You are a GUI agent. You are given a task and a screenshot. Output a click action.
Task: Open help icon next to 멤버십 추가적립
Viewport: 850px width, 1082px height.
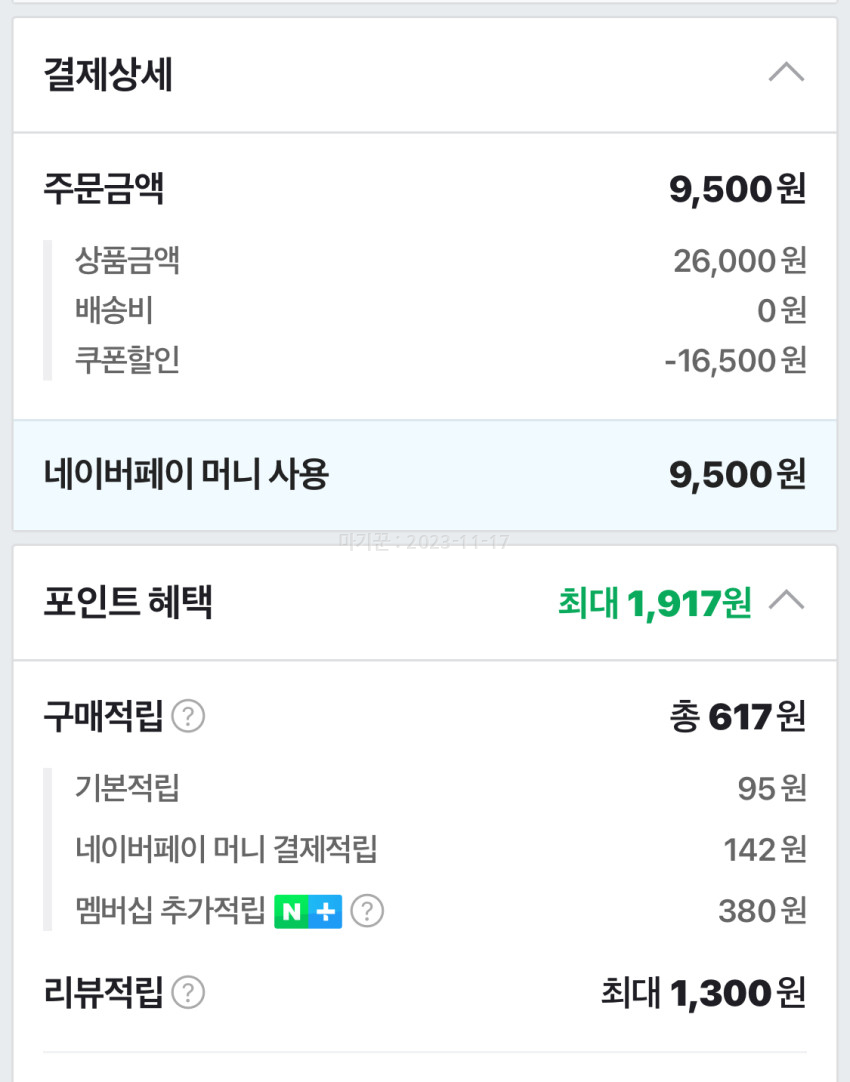click(x=367, y=911)
